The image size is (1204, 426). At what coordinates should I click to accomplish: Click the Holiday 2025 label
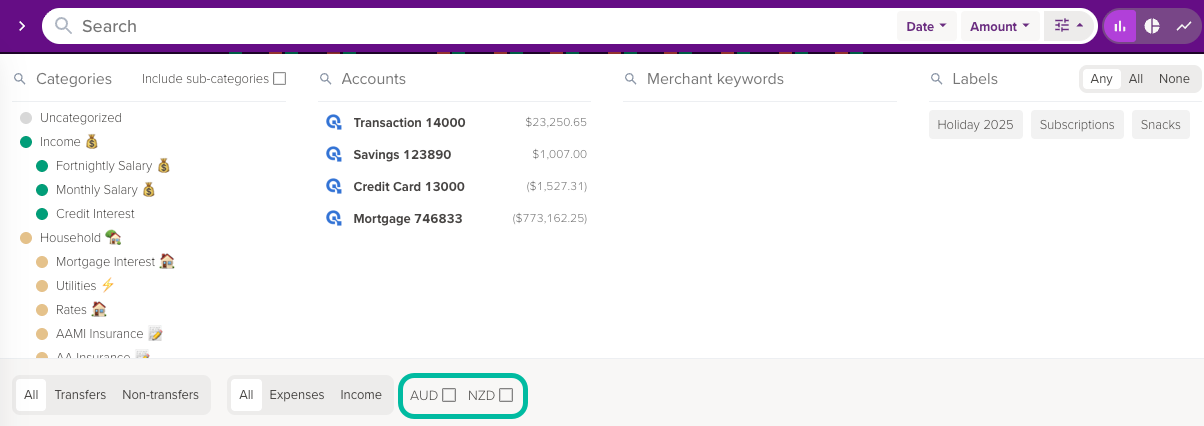tap(975, 125)
